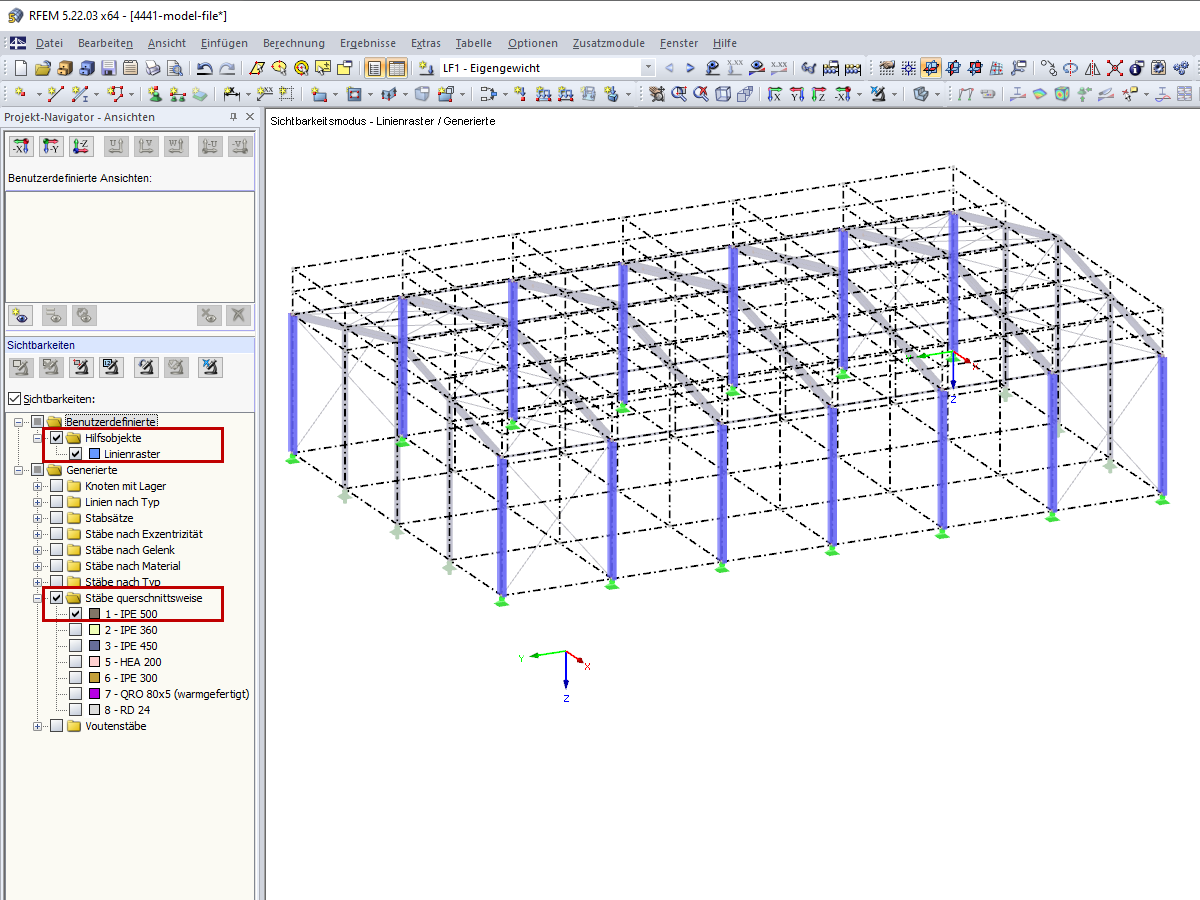Create new user-defined view (eye icon)
The width and height of the screenshot is (1200, 900).
point(21,315)
